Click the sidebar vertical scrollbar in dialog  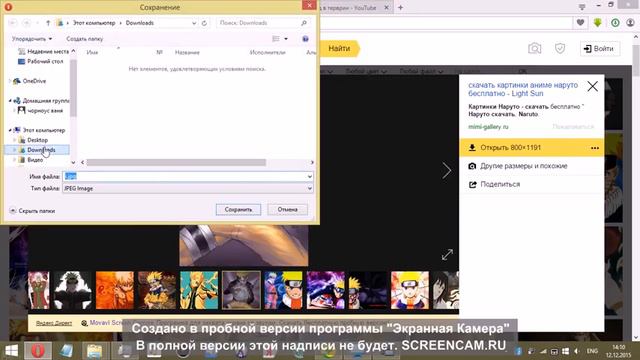73,88
